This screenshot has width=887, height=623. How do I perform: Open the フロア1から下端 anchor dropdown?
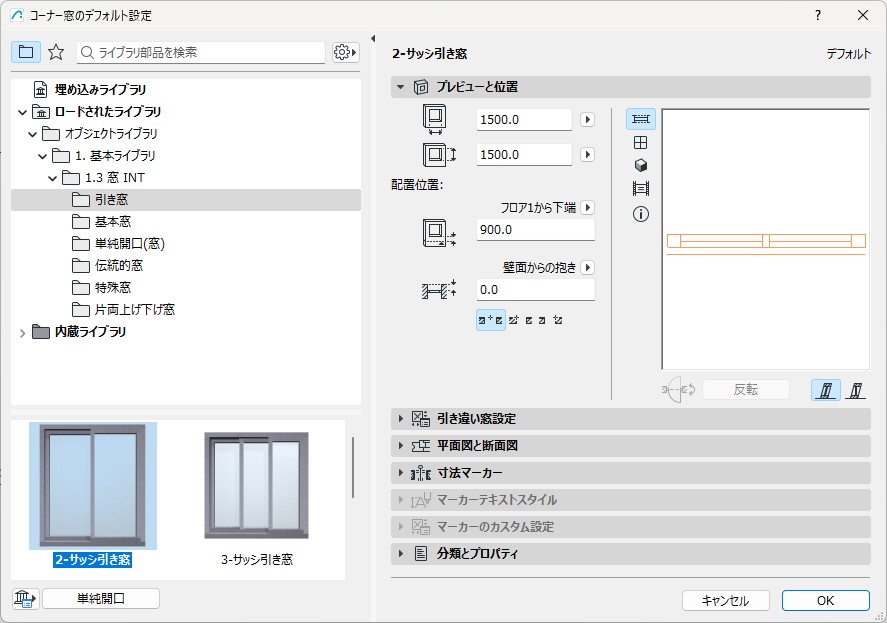tap(587, 208)
